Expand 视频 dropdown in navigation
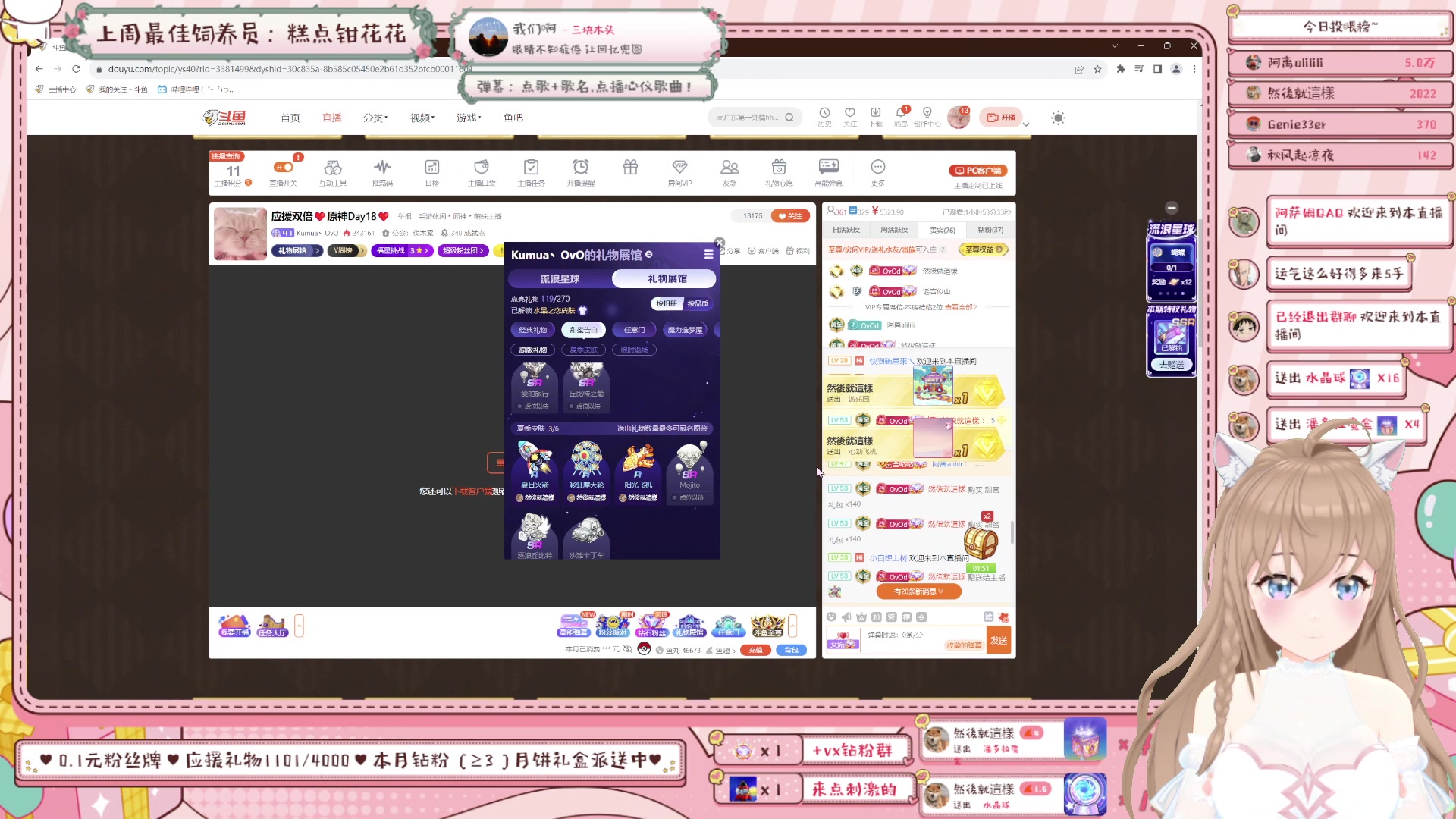The height and width of the screenshot is (819, 1456). point(422,118)
